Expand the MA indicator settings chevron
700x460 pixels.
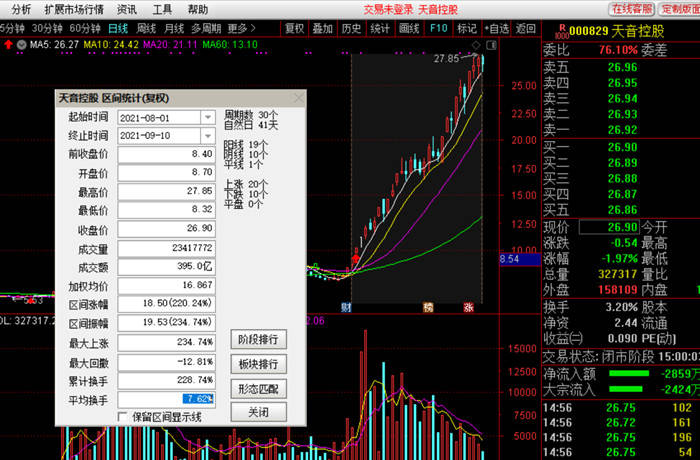[x=21, y=45]
